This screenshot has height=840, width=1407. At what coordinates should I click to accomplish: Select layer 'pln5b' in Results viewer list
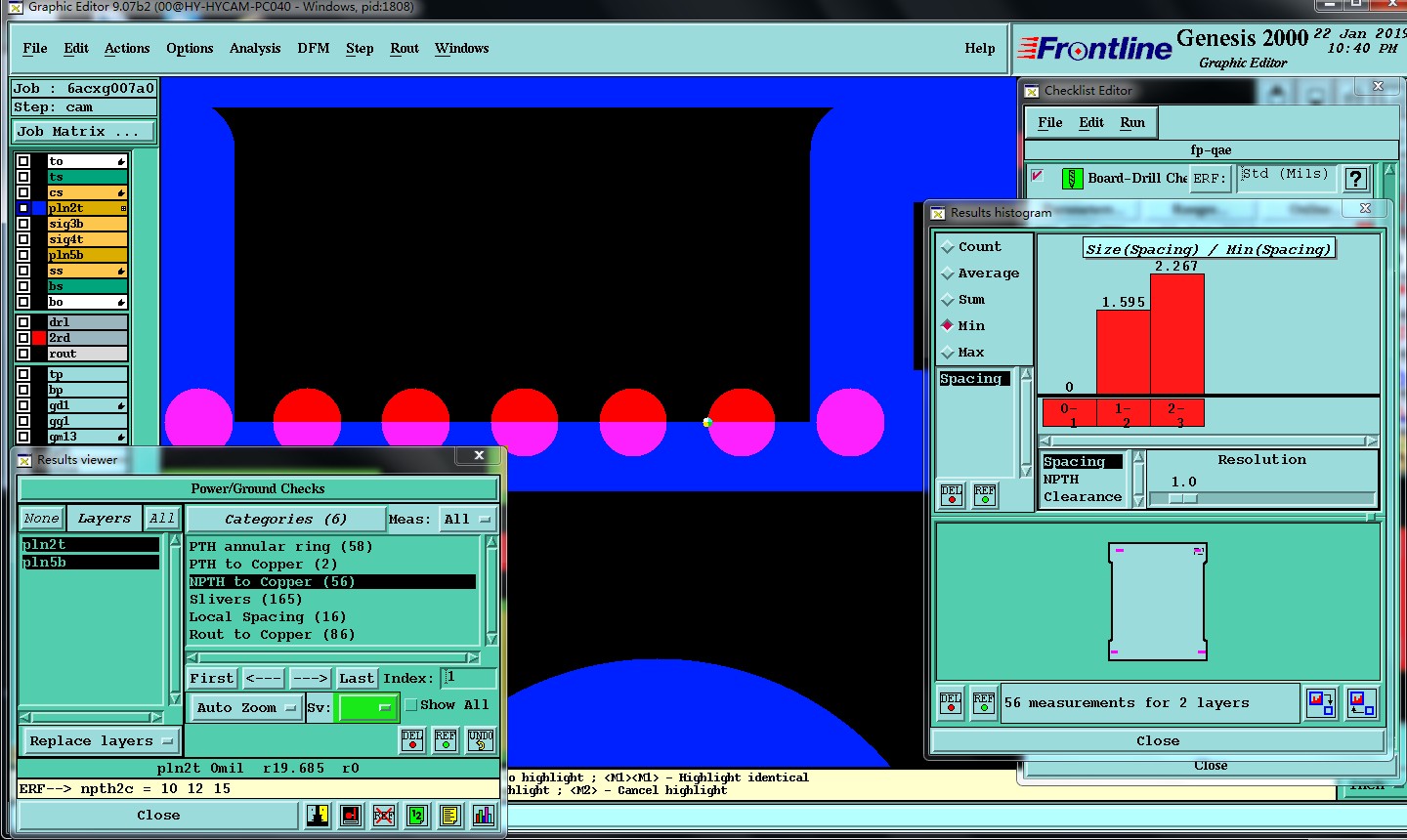(x=90, y=563)
